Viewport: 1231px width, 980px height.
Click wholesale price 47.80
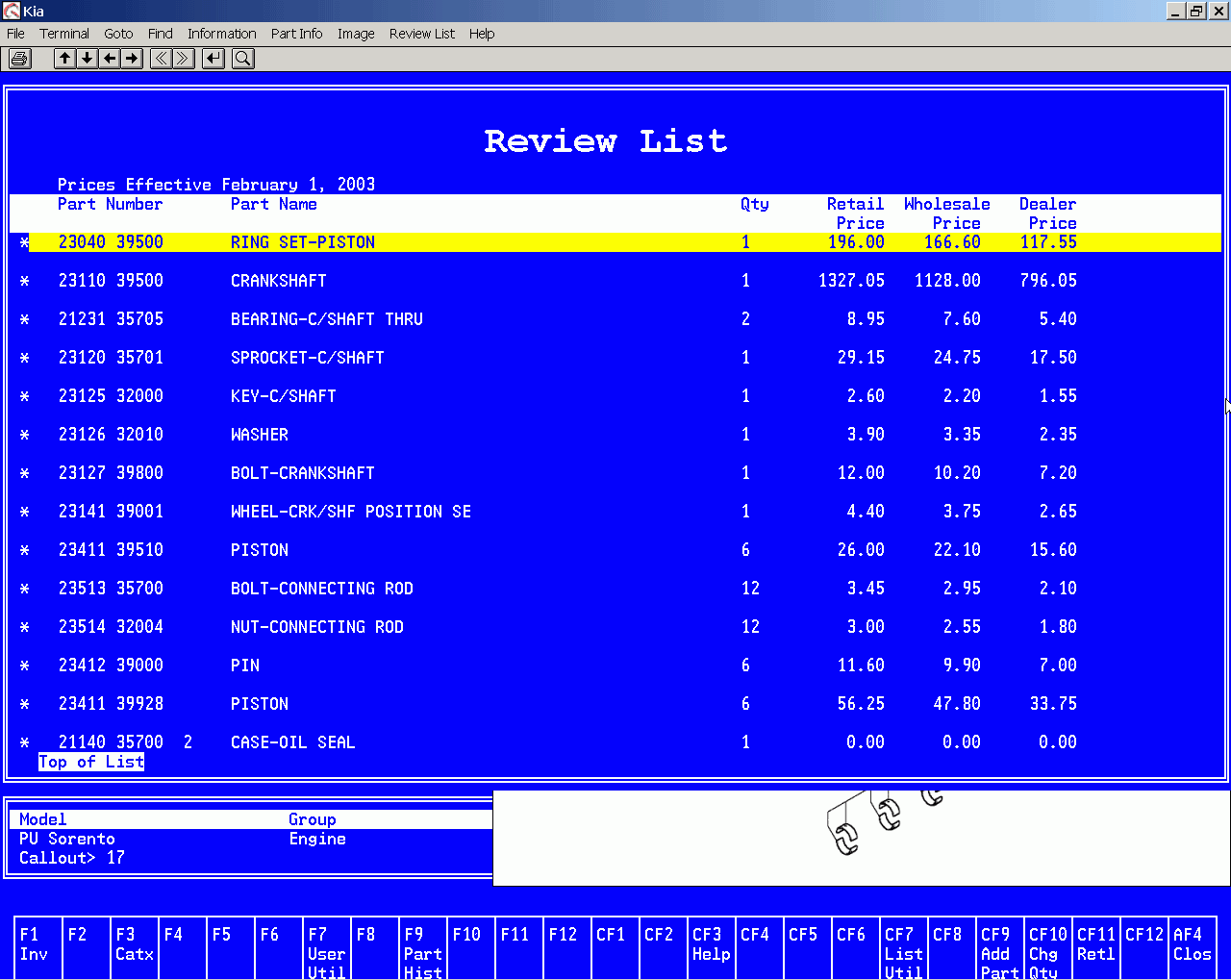click(957, 704)
